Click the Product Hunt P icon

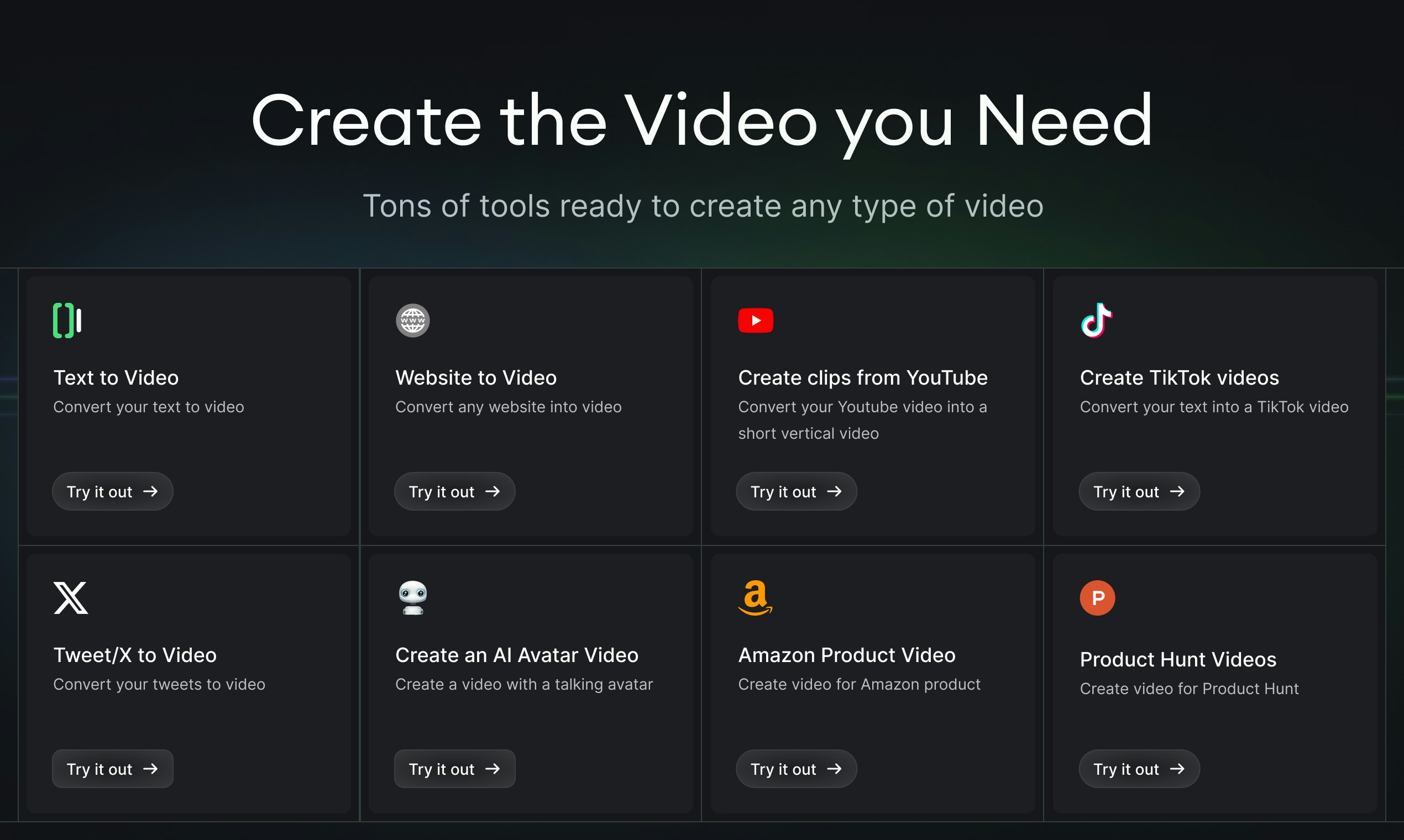pos(1098,598)
